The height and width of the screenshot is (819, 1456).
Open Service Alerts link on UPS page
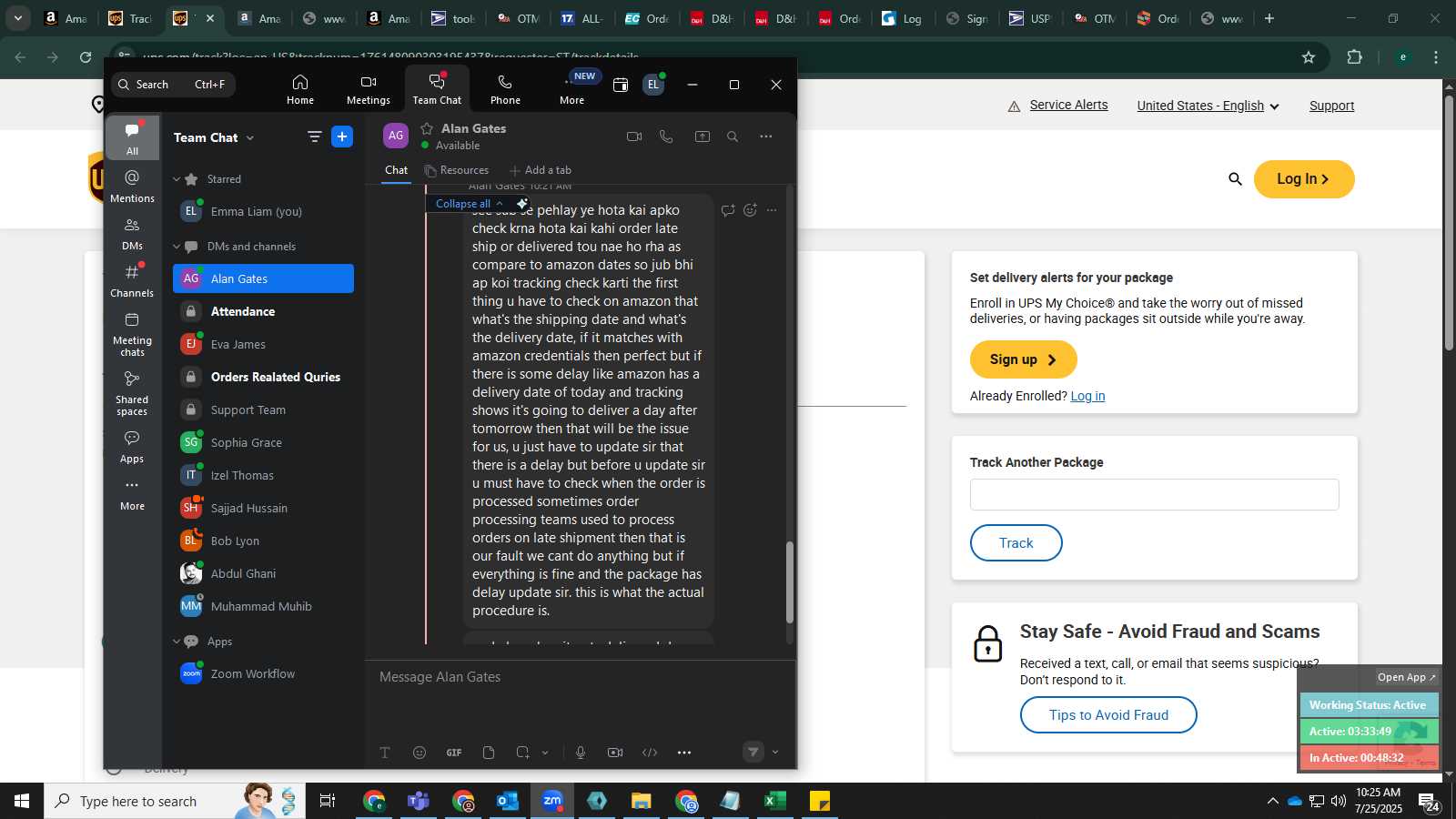point(1068,105)
